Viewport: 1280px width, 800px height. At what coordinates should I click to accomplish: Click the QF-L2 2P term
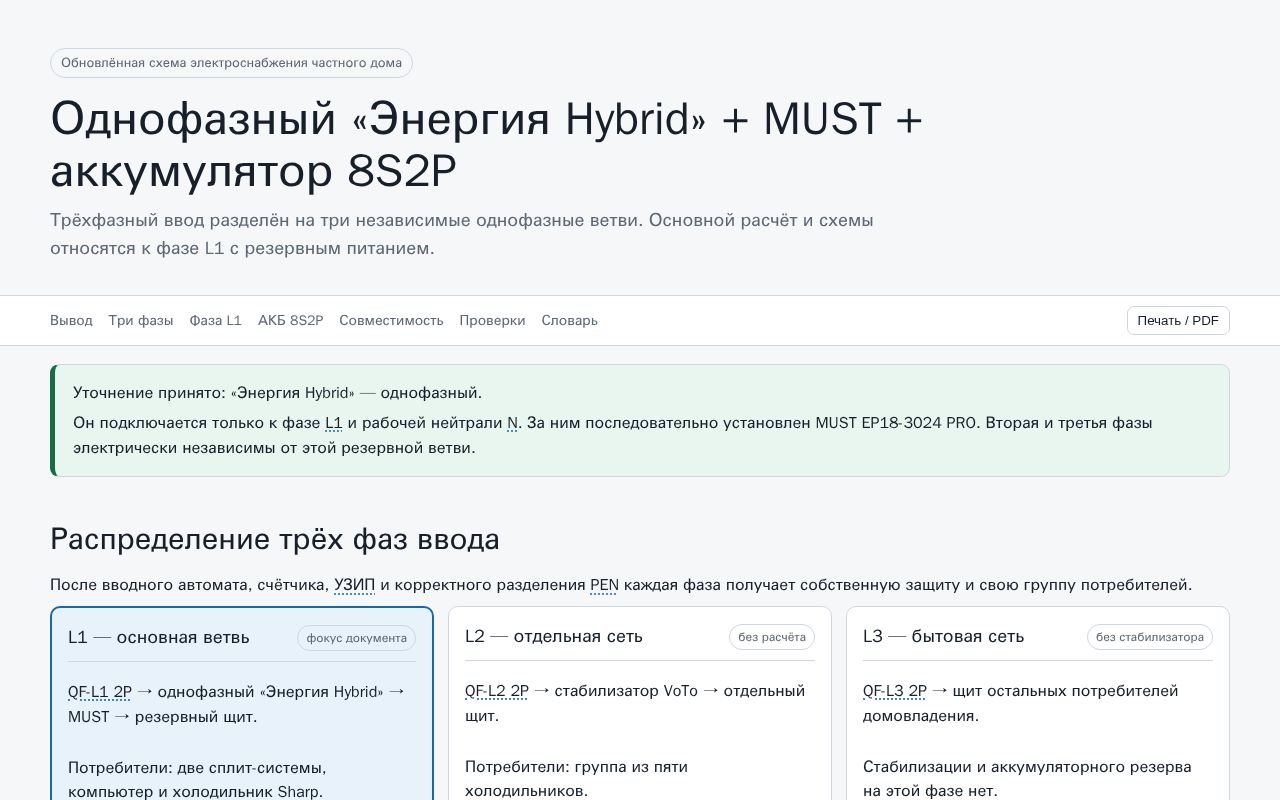point(497,691)
